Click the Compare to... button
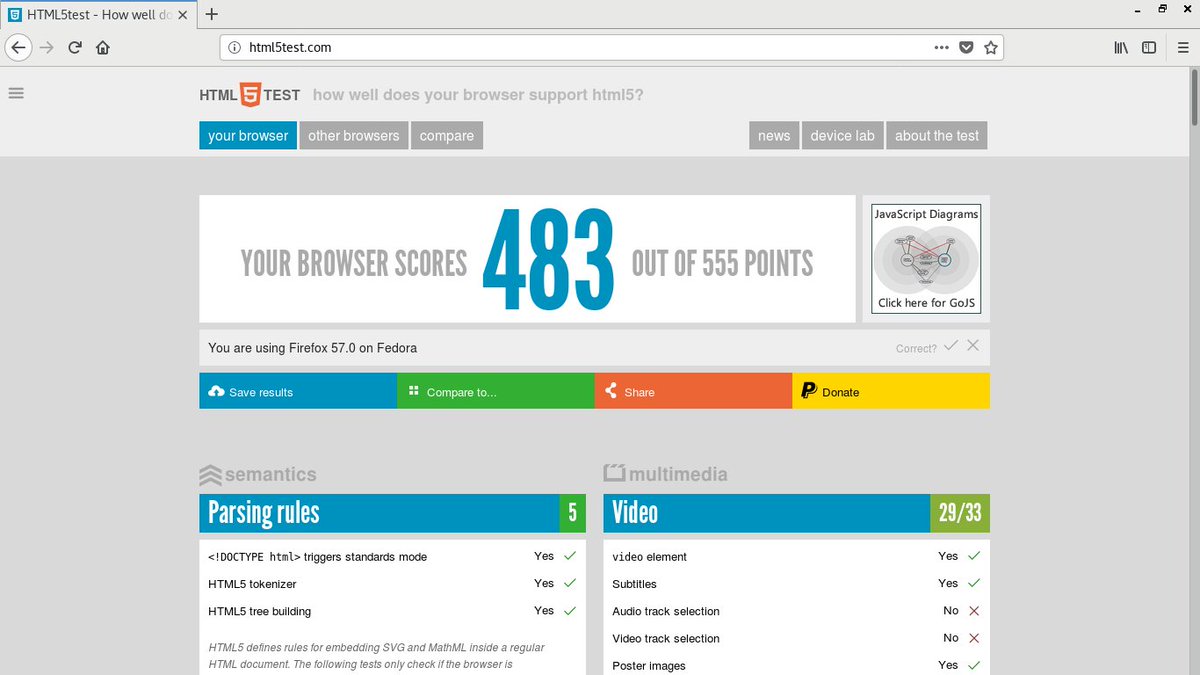Screen dimensions: 1200x675 [496, 391]
